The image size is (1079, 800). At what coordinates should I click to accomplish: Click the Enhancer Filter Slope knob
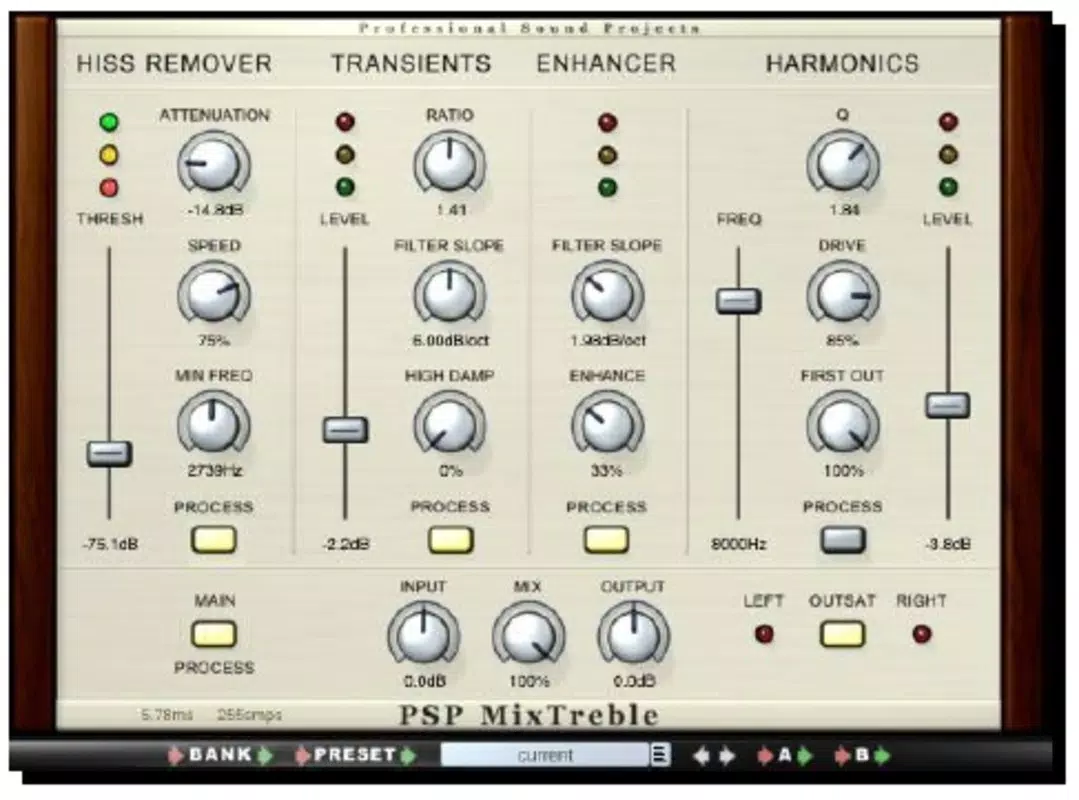click(607, 294)
